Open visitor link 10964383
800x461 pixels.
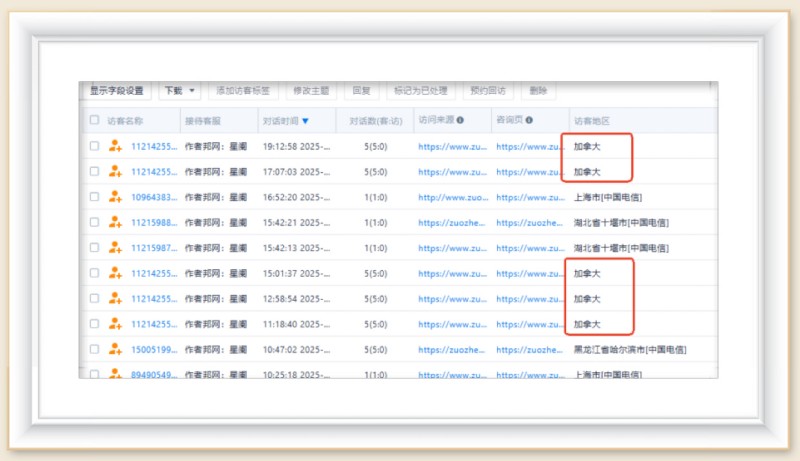pyautogui.click(x=153, y=197)
